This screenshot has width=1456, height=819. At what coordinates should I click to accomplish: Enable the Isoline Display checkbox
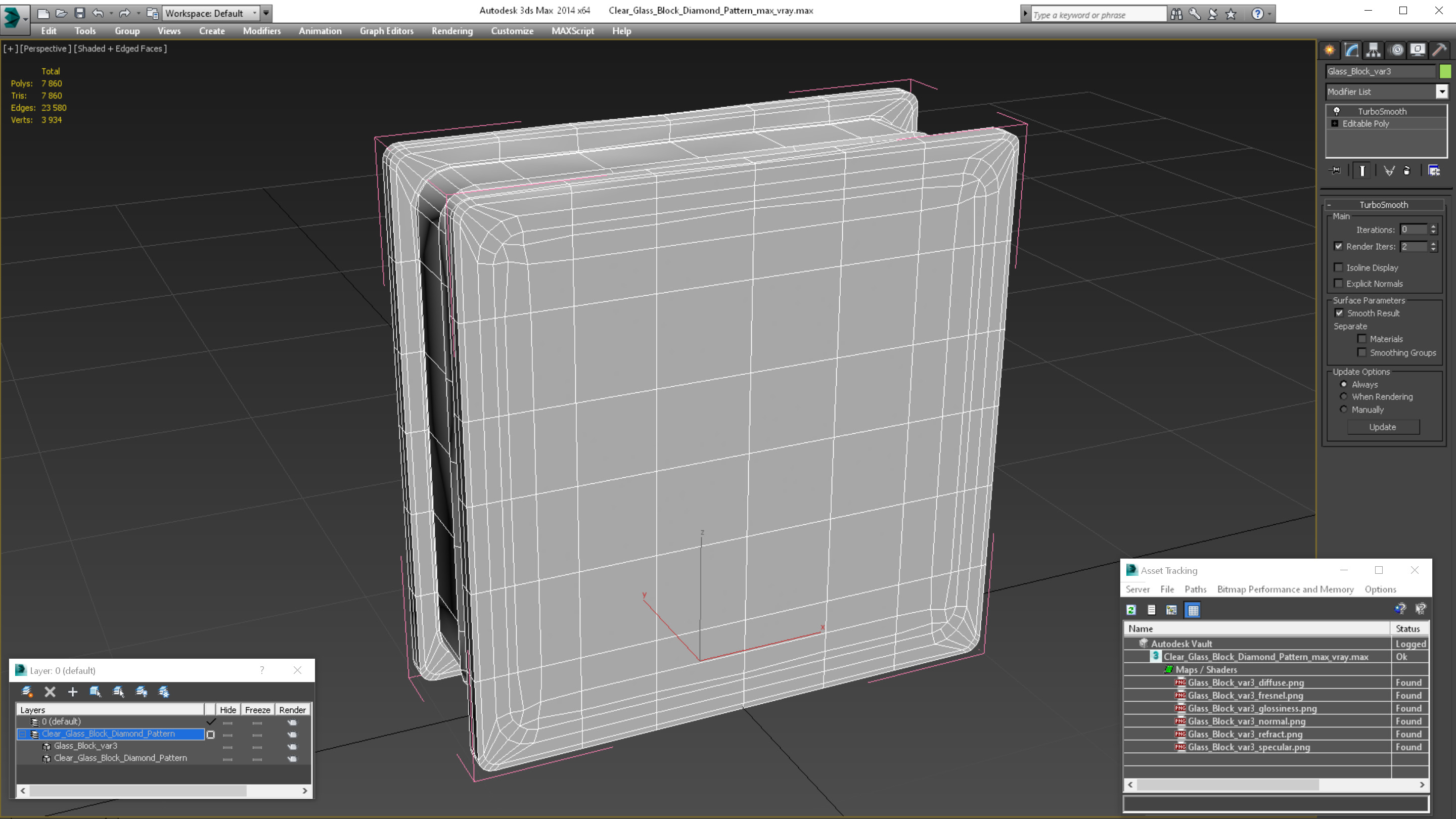[x=1338, y=267]
